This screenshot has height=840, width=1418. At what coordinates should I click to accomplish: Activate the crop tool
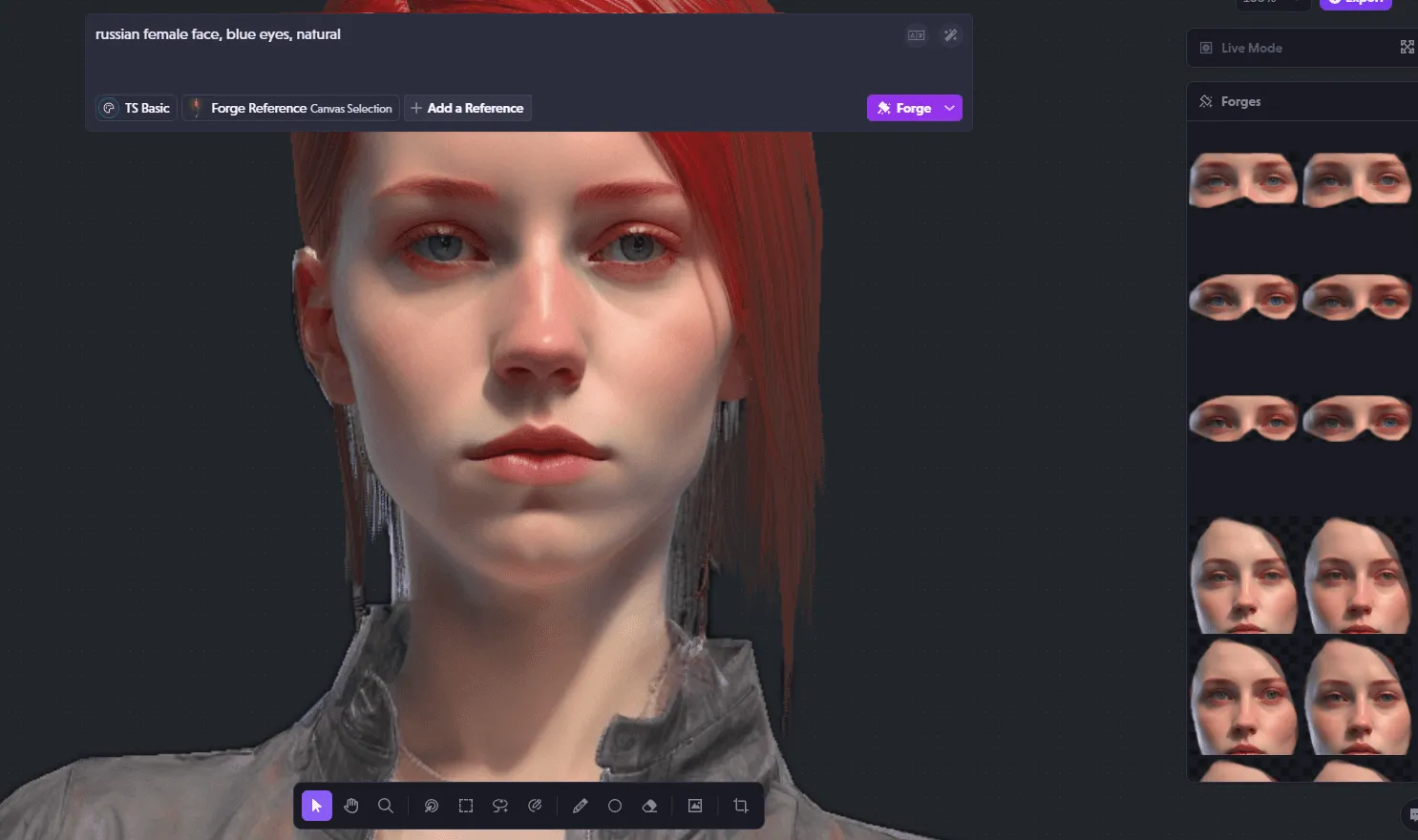click(740, 806)
